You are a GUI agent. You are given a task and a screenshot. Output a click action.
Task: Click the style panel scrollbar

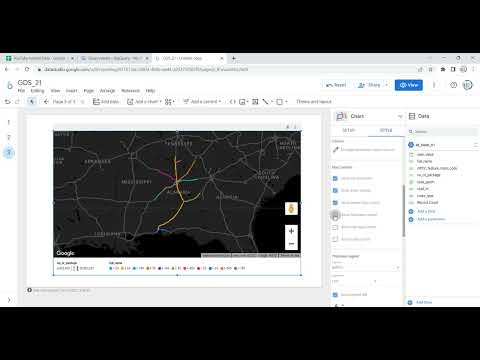click(x=404, y=211)
